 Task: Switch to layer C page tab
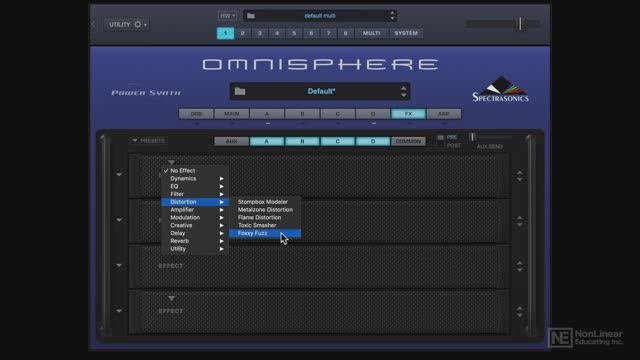click(338, 114)
